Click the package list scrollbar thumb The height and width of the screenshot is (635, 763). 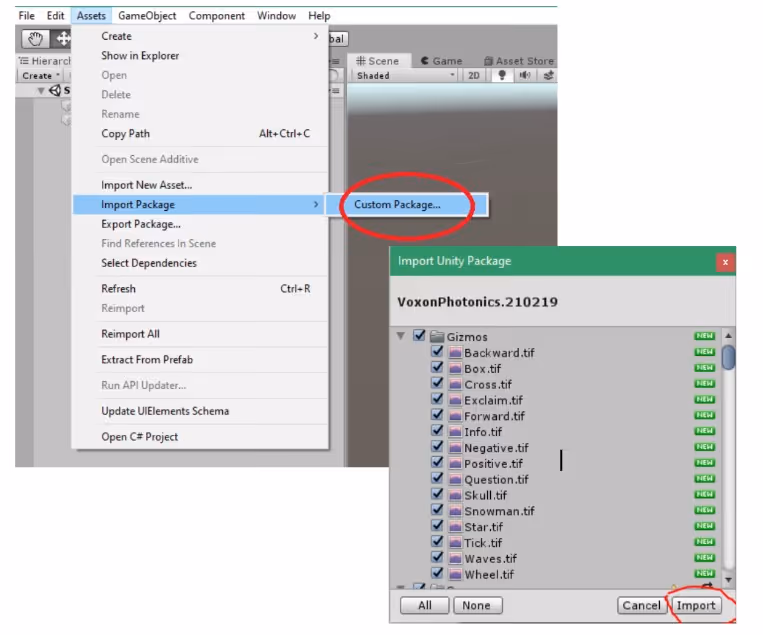728,358
